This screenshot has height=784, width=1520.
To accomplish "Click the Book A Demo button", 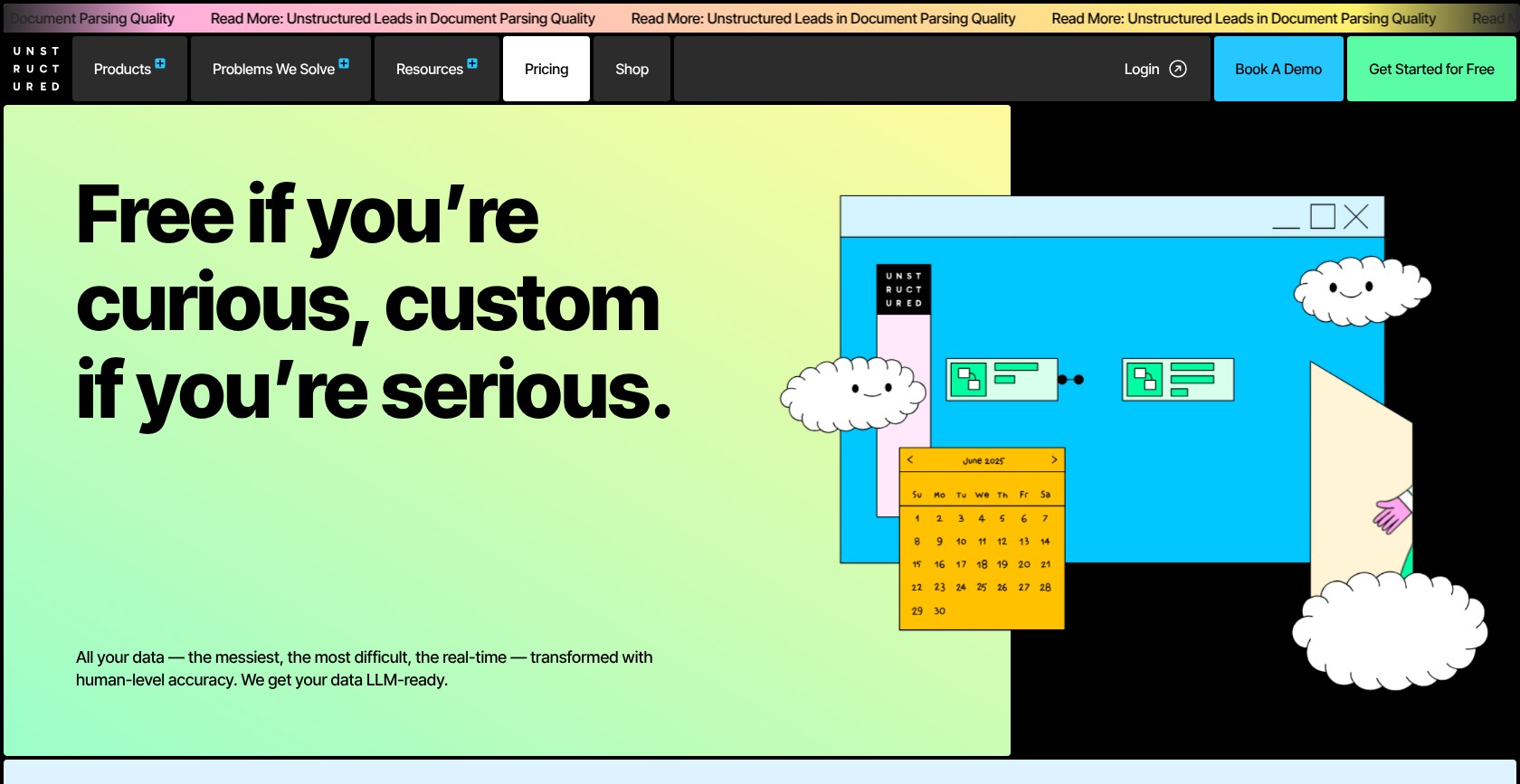I will tap(1278, 69).
